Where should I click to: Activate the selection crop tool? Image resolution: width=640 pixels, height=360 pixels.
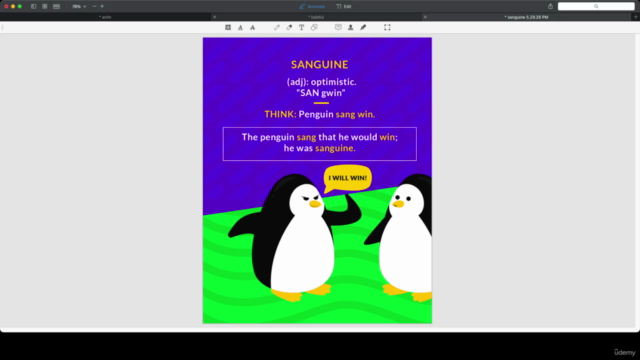387,27
